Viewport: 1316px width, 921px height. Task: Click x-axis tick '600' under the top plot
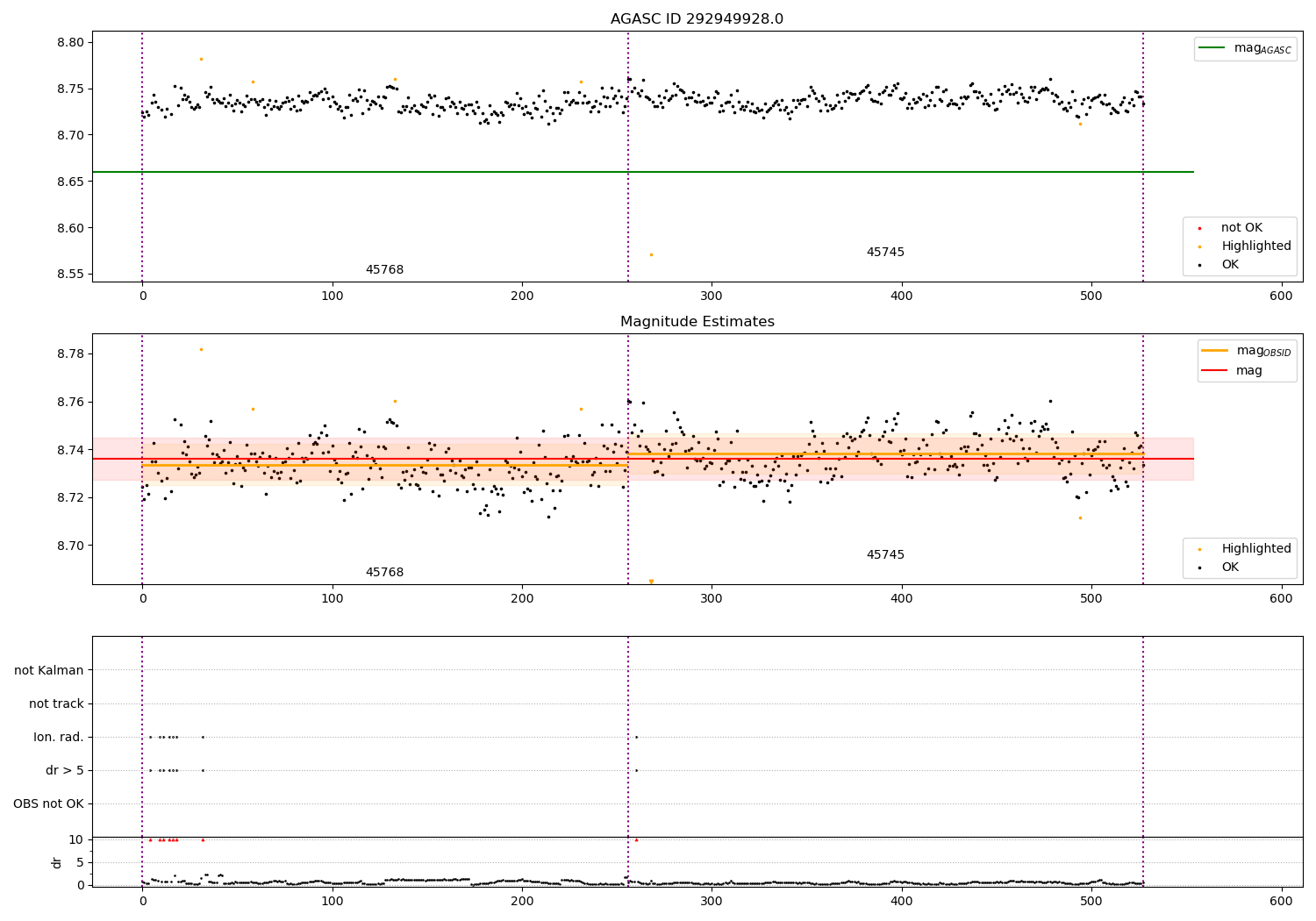coord(1281,296)
